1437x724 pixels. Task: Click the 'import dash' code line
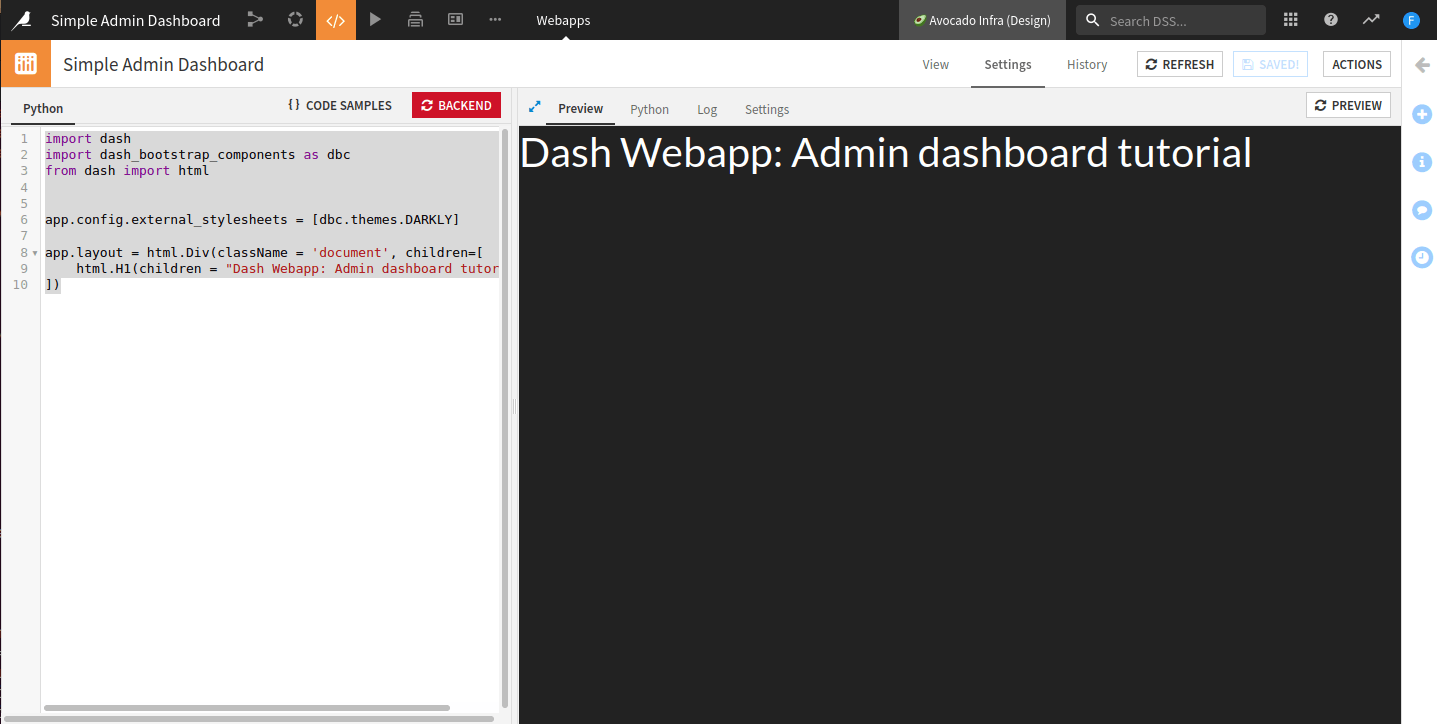(x=88, y=138)
